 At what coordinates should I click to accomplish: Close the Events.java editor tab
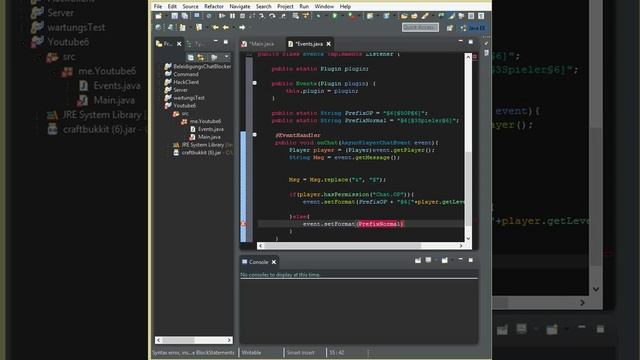tap(329, 44)
